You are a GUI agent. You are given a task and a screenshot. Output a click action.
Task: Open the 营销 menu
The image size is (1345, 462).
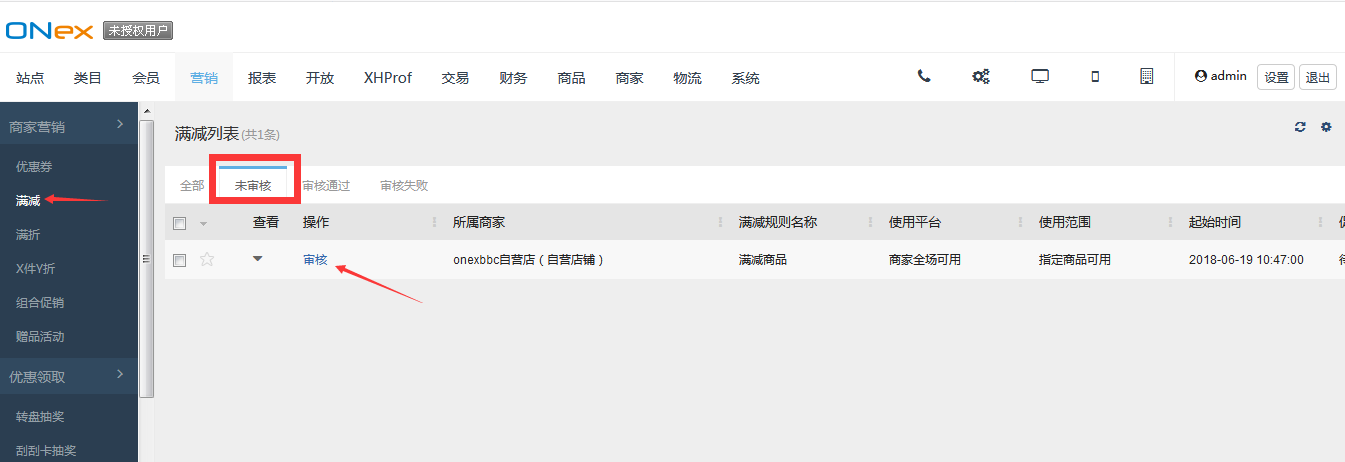[x=204, y=78]
